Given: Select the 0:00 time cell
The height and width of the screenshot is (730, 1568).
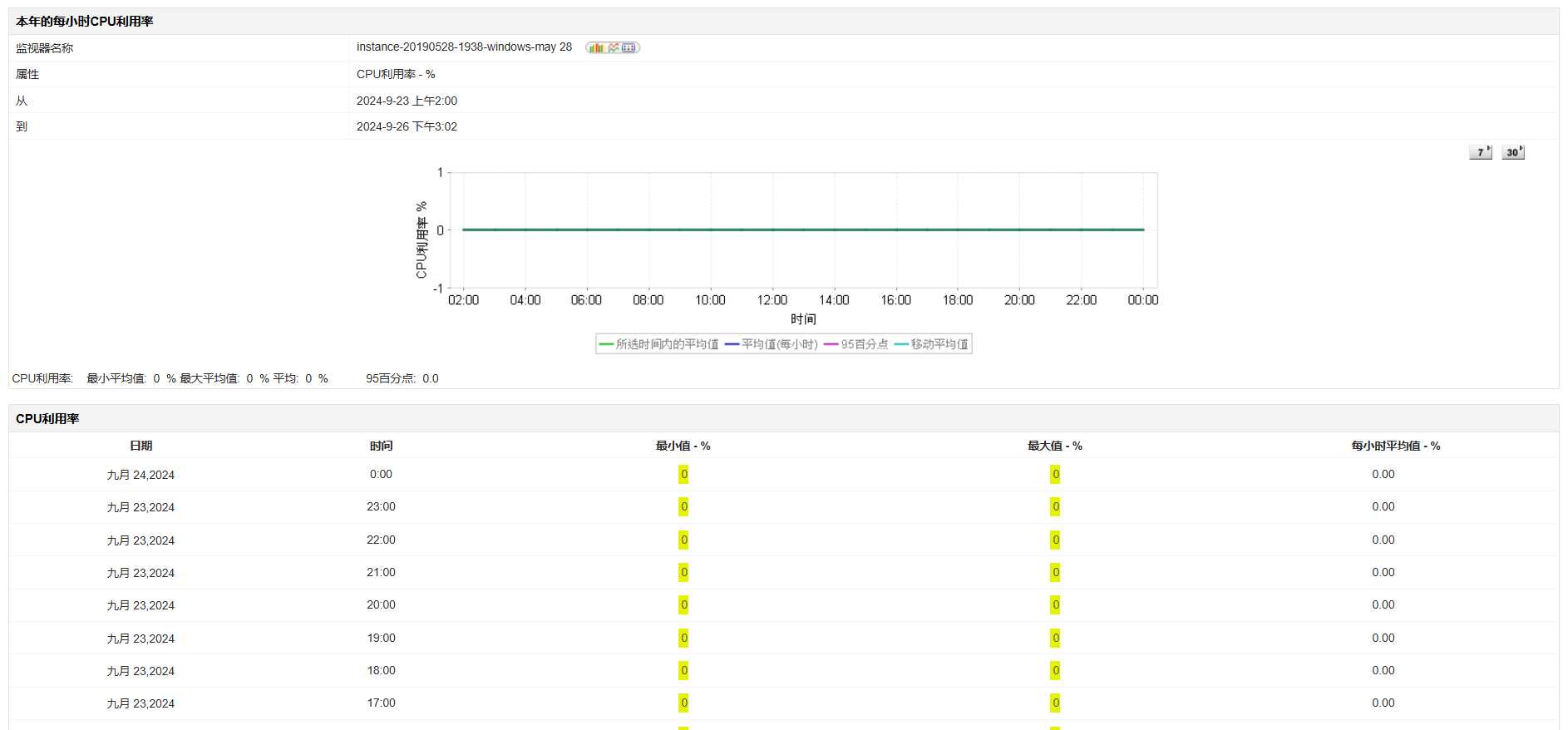Looking at the screenshot, I should pyautogui.click(x=381, y=474).
